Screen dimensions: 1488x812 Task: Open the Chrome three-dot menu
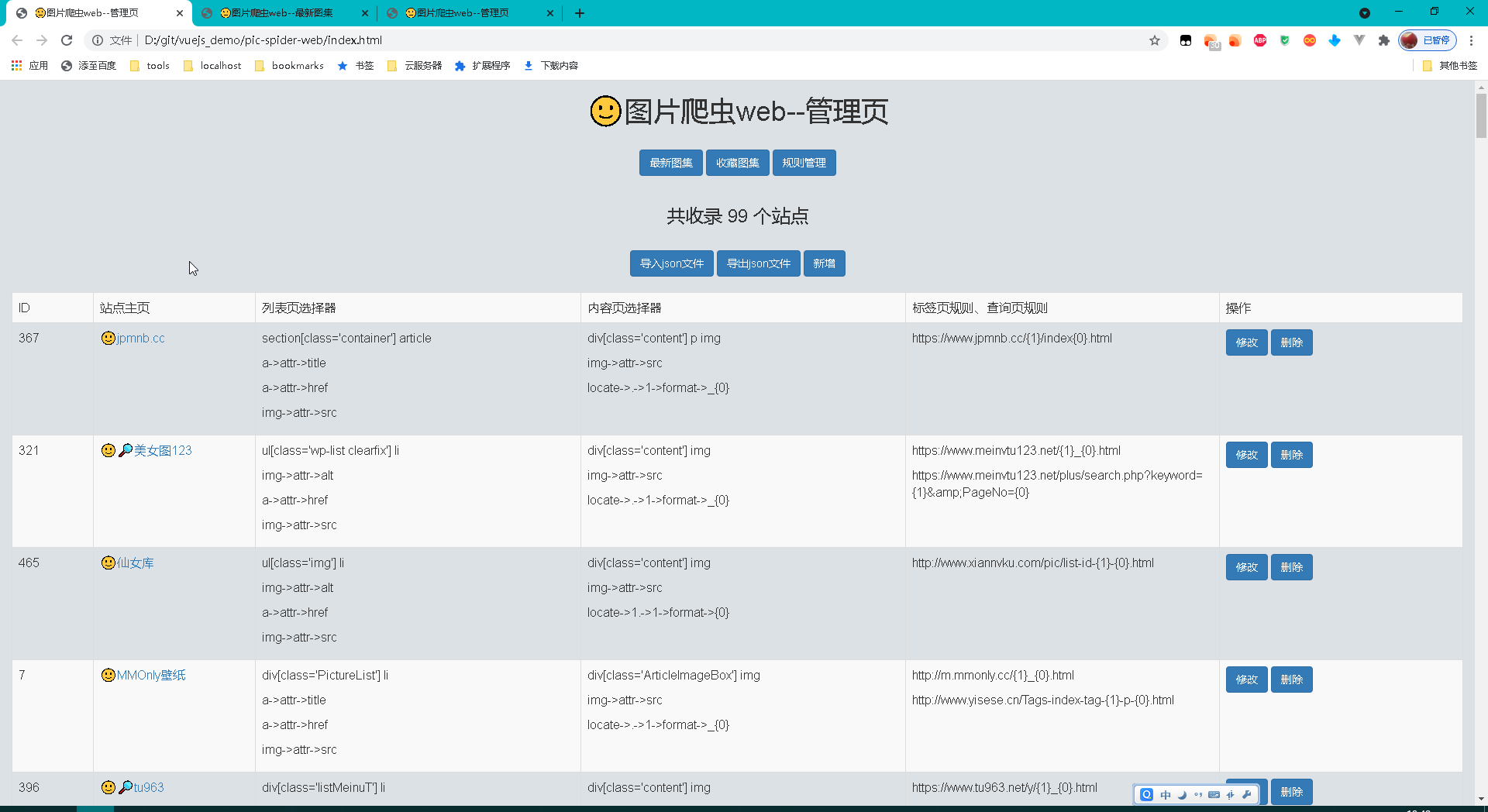coord(1471,40)
